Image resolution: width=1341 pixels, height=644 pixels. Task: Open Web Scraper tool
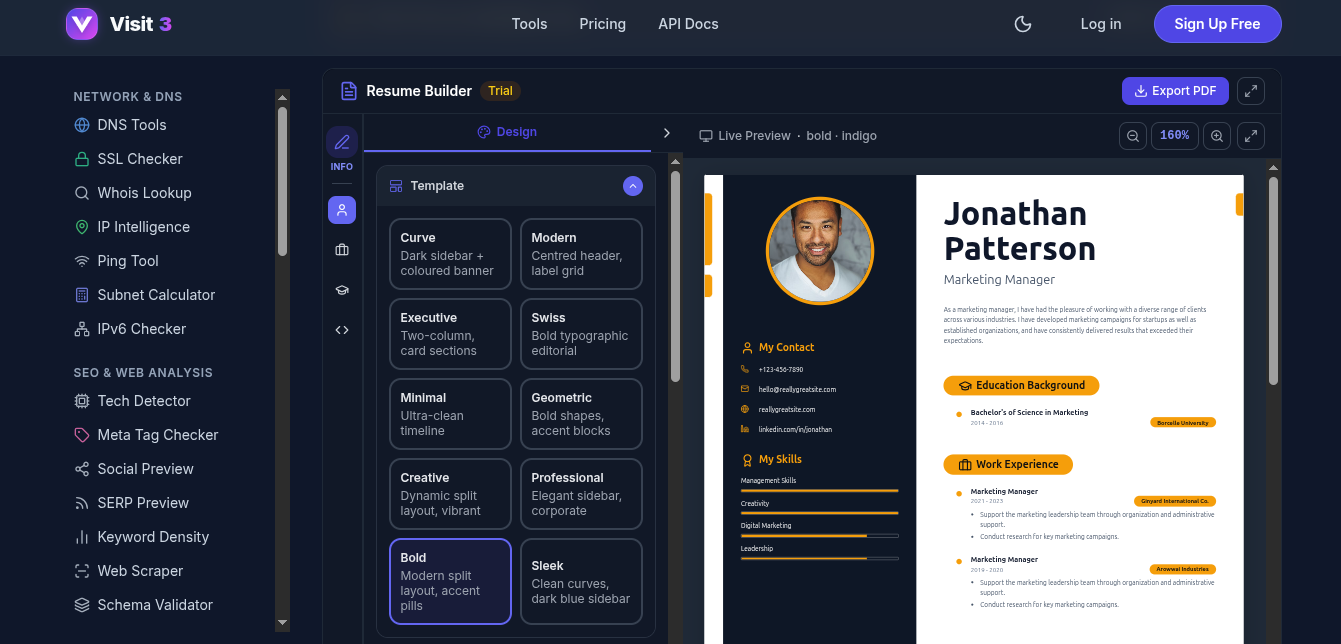(128, 571)
